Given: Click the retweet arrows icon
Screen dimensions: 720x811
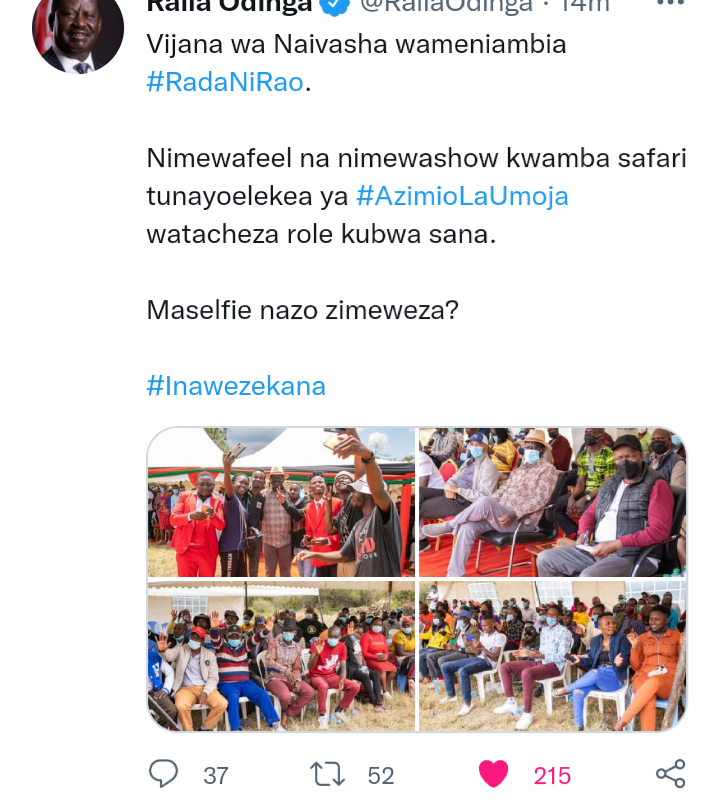Looking at the screenshot, I should point(327,775).
